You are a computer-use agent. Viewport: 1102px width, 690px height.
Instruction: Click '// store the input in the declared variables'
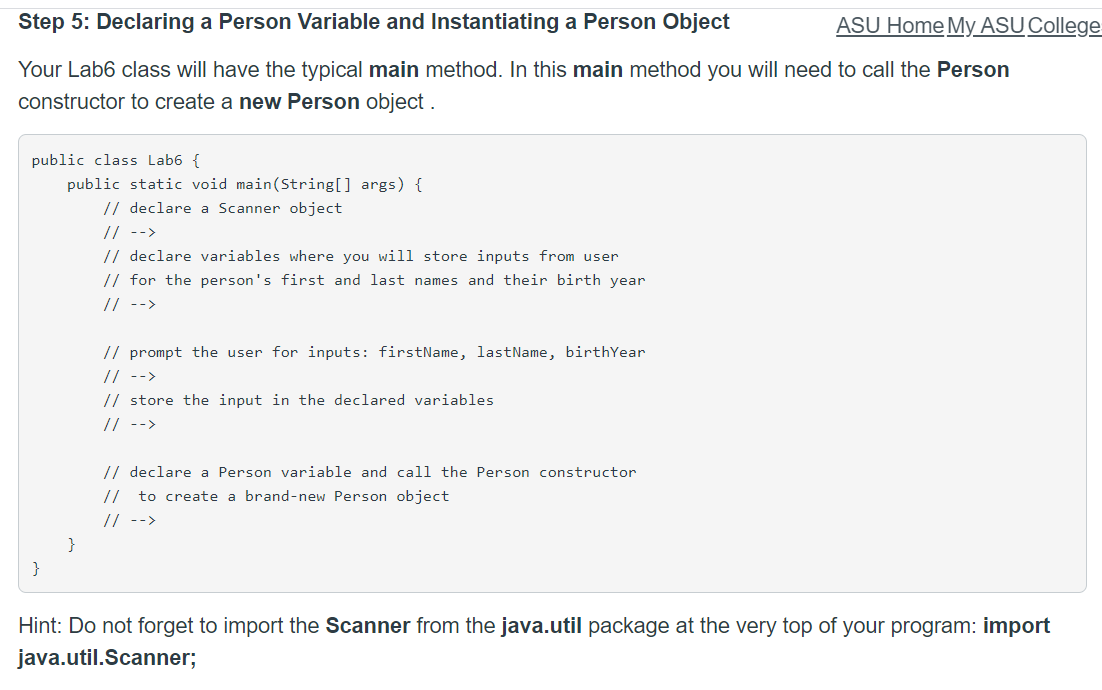point(298,400)
